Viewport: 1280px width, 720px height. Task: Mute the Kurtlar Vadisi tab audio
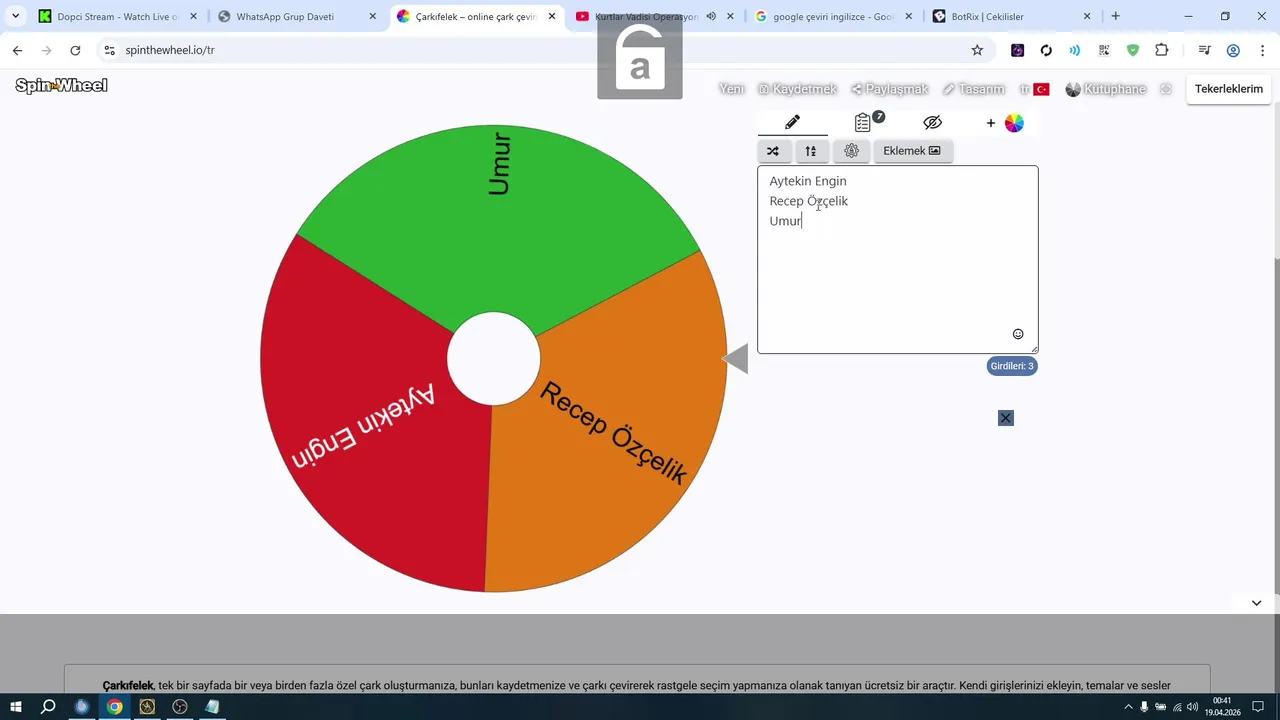pyautogui.click(x=711, y=16)
